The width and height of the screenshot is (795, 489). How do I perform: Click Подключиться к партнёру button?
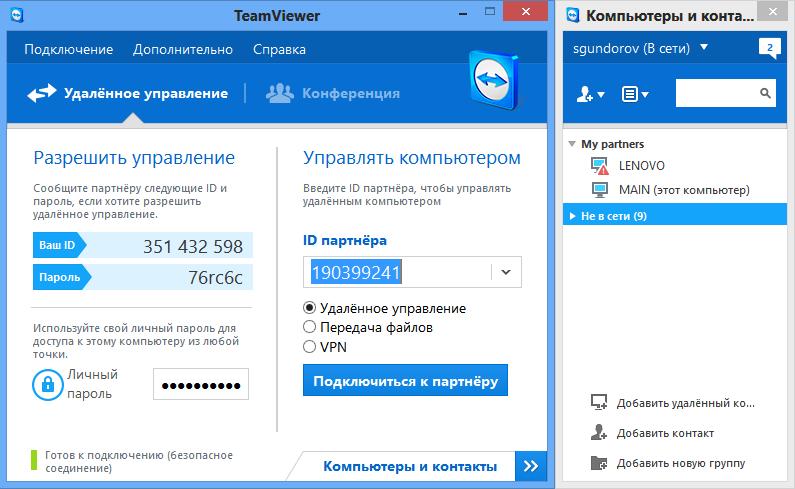[x=405, y=380]
